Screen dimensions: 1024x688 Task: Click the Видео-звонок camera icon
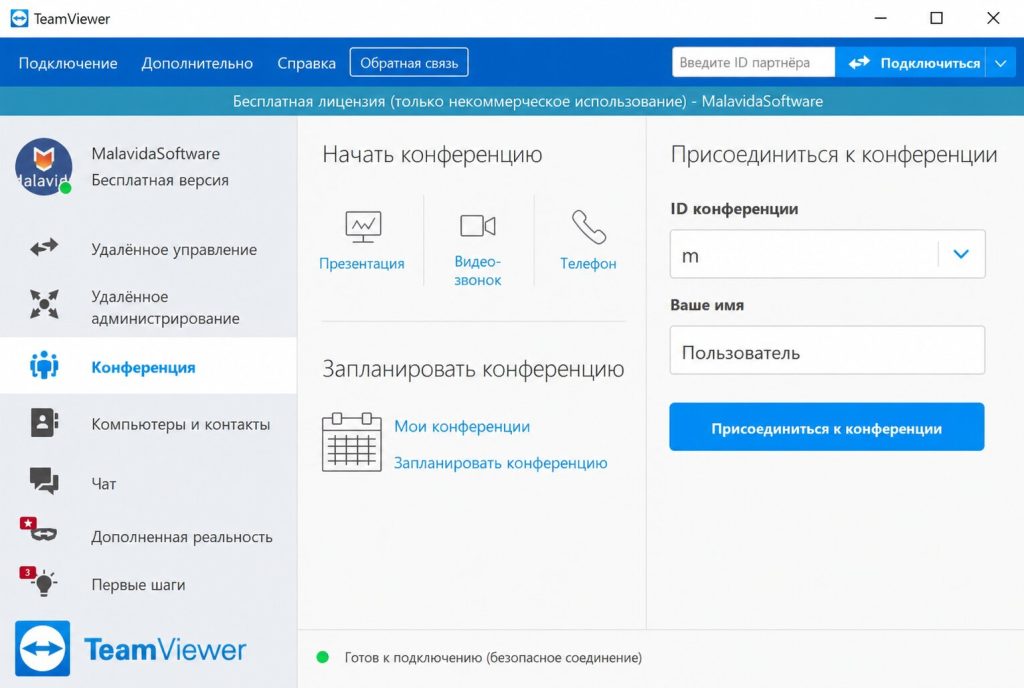(x=477, y=226)
